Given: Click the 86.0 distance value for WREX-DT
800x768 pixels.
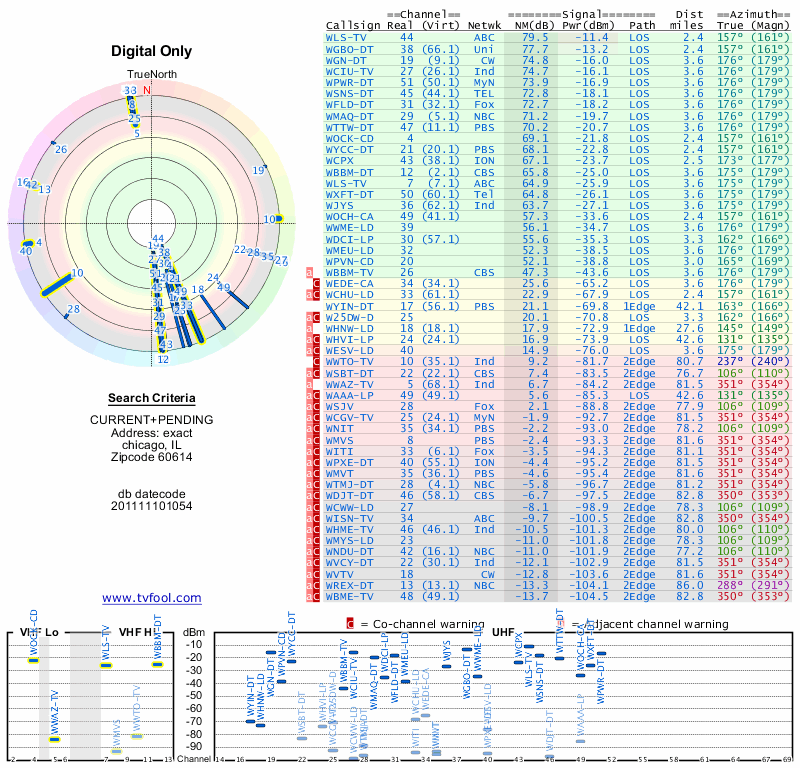Looking at the screenshot, I should 690,585.
